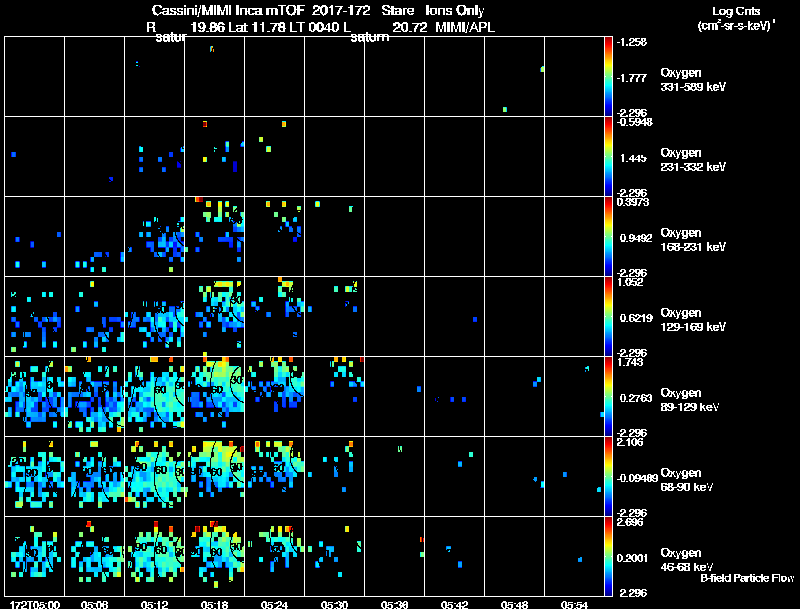
Task: Open the 05:00 panel in the 46-68 keV row
Action: click(35, 556)
